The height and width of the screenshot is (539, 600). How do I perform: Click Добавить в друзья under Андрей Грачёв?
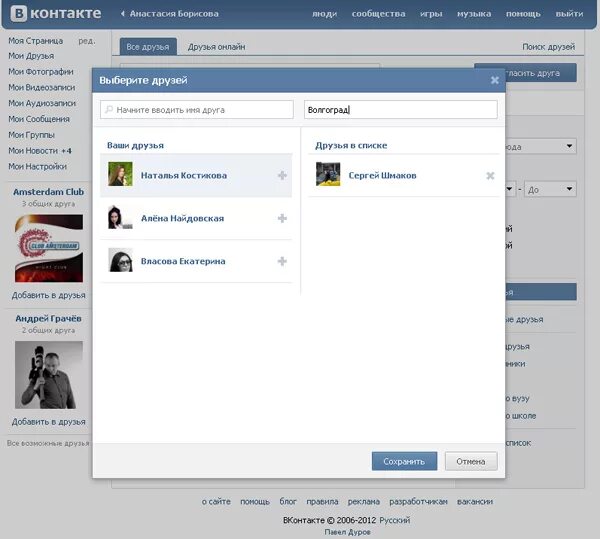click(x=49, y=422)
